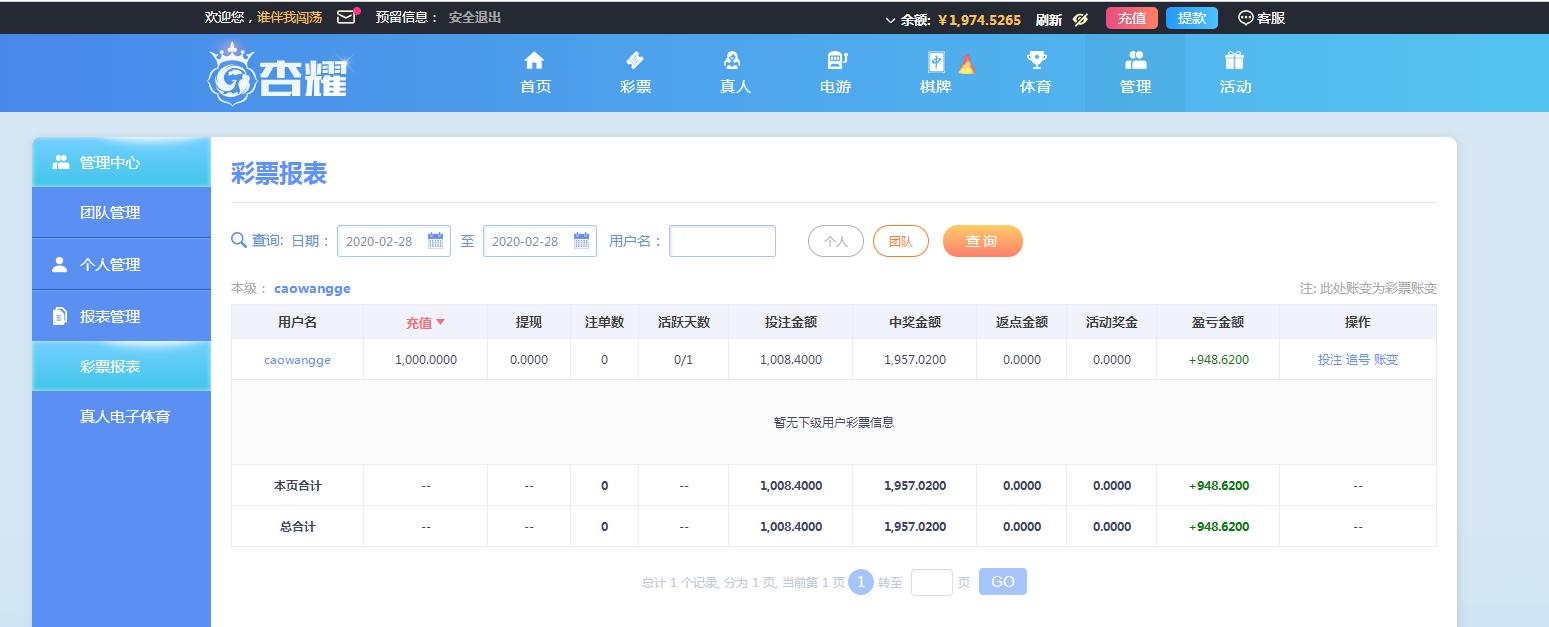Click 用户名 column header
1549x627 pixels.
click(297, 322)
